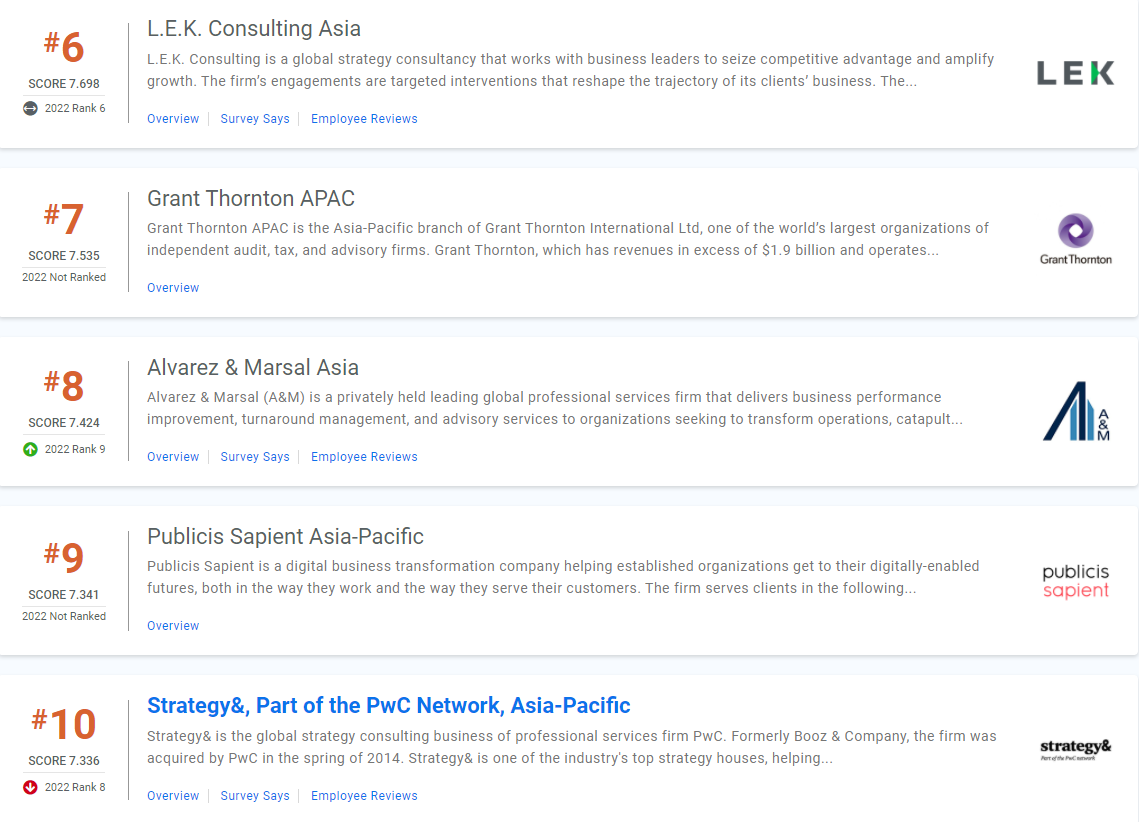Select the #9 rank number

[64, 557]
